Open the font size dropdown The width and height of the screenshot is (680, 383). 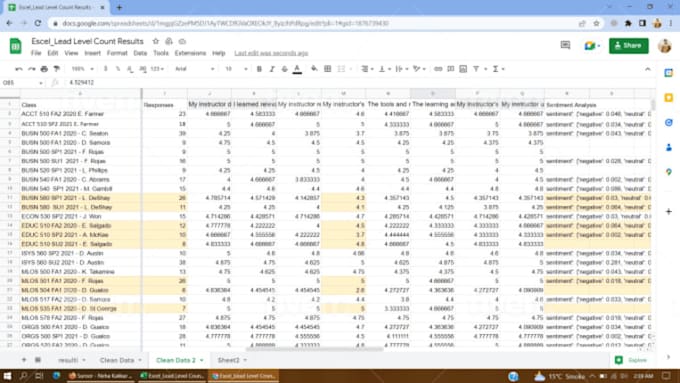tap(236, 69)
